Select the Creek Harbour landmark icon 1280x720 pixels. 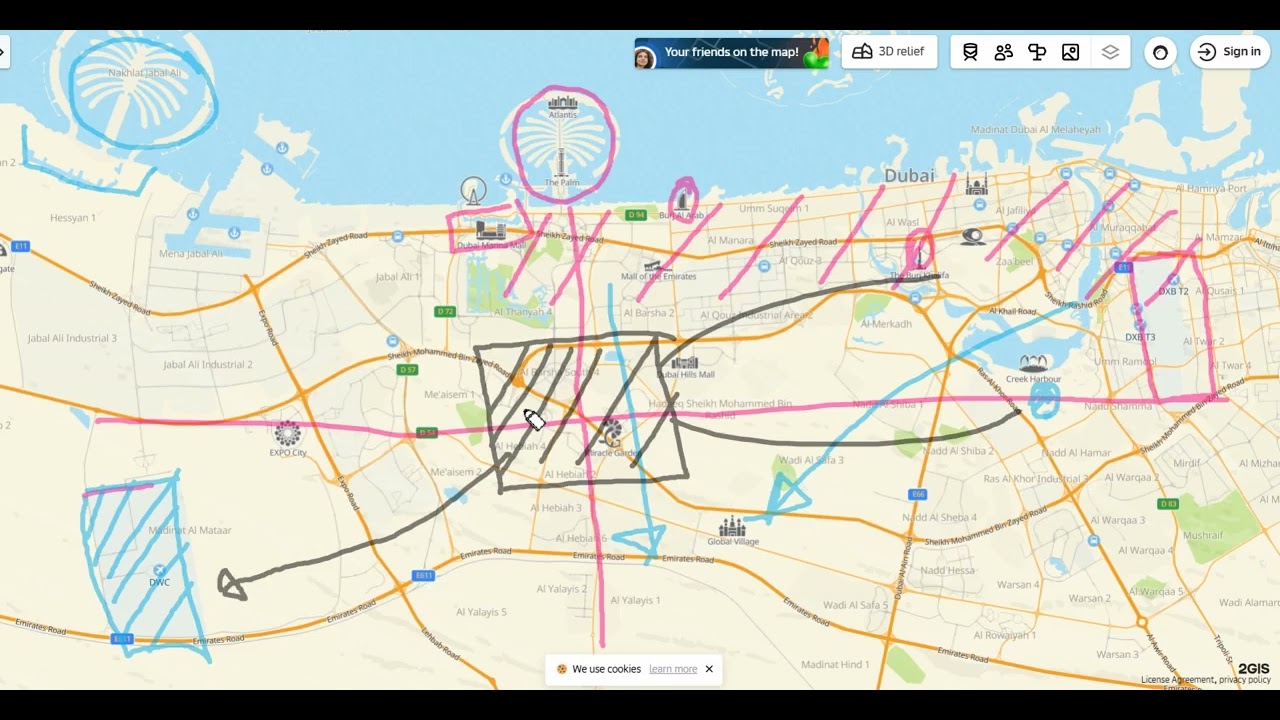coord(1033,363)
